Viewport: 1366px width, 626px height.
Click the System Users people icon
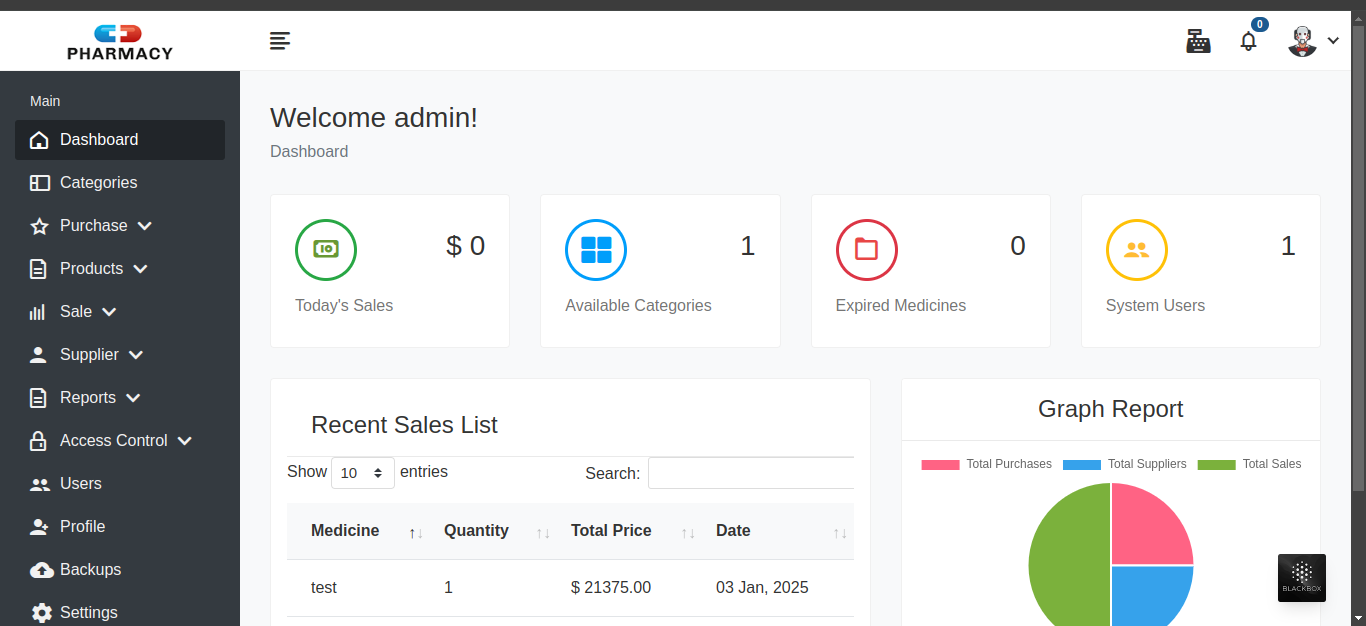tap(1136, 249)
